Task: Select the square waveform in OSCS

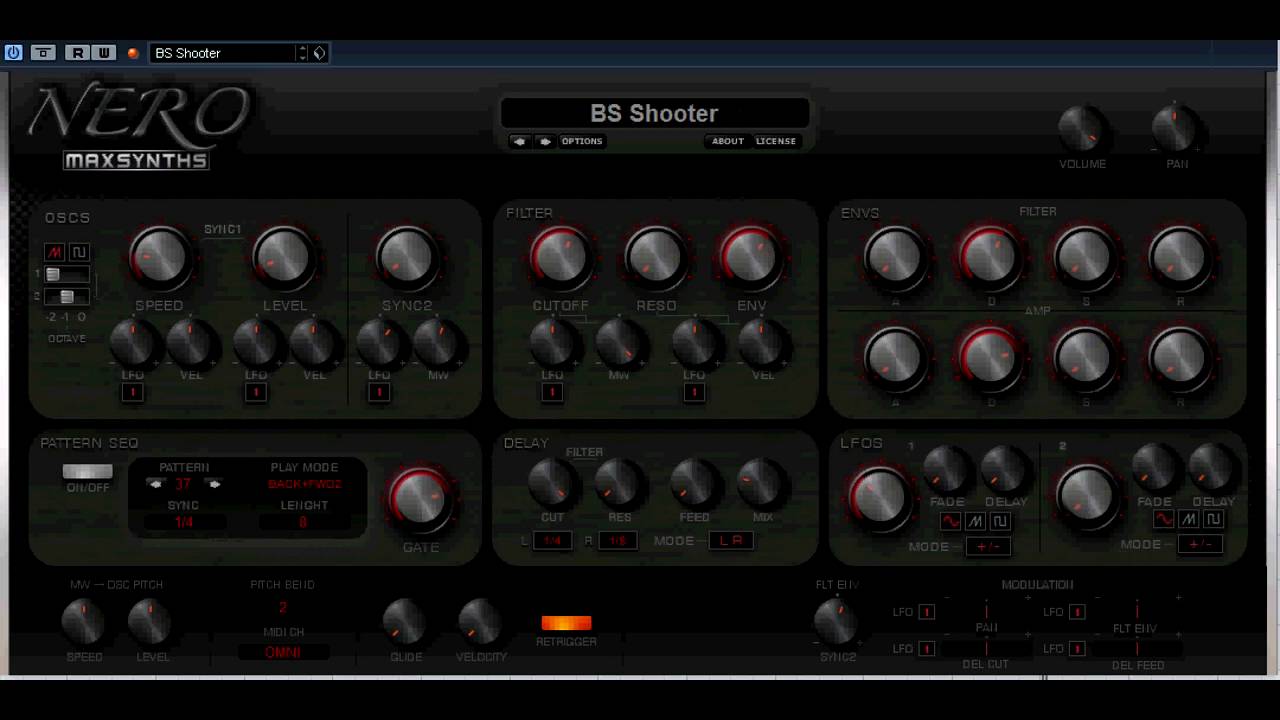Action: click(x=79, y=252)
